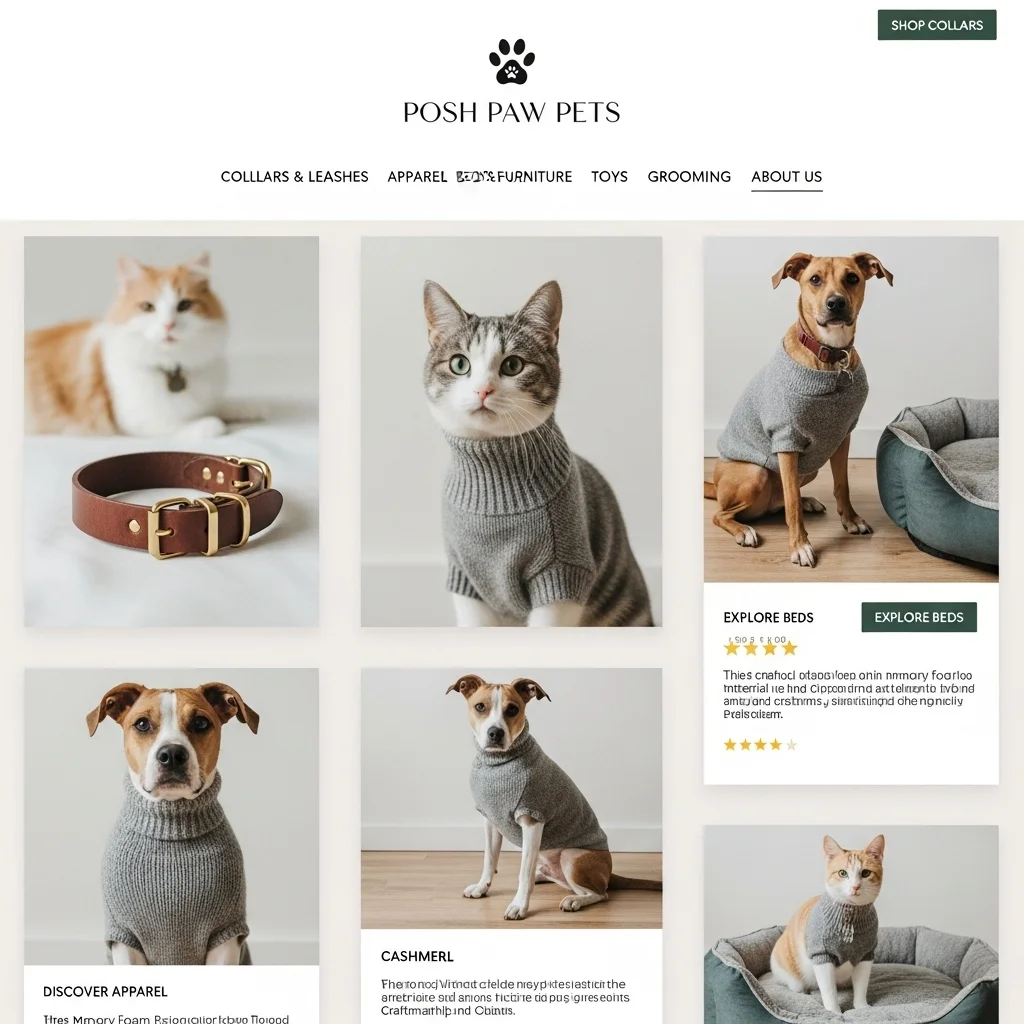Click the Shop Collars button

tap(936, 25)
